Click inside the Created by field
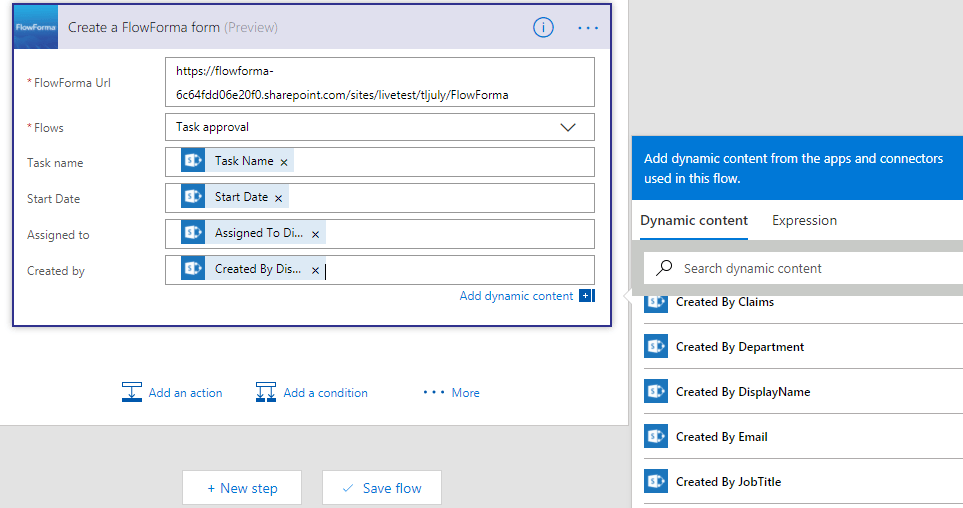963x508 pixels. coord(380,270)
